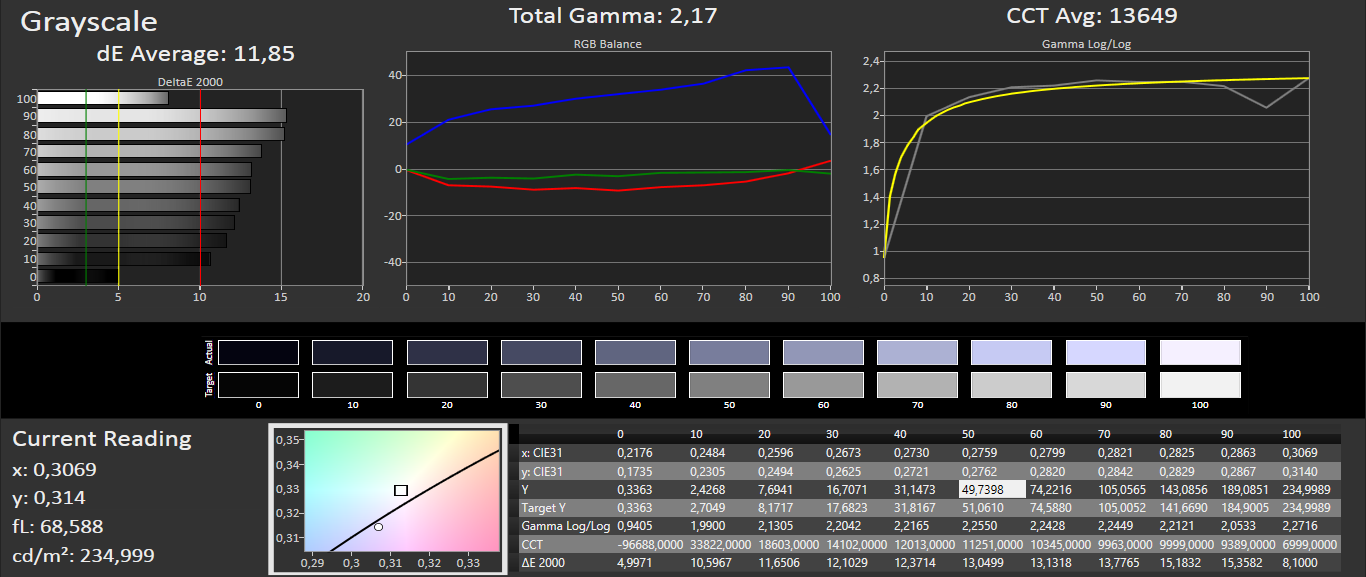Click the 90 bar in DeltaE 2000 chart
Screen dimensions: 1366x577
click(x=161, y=116)
